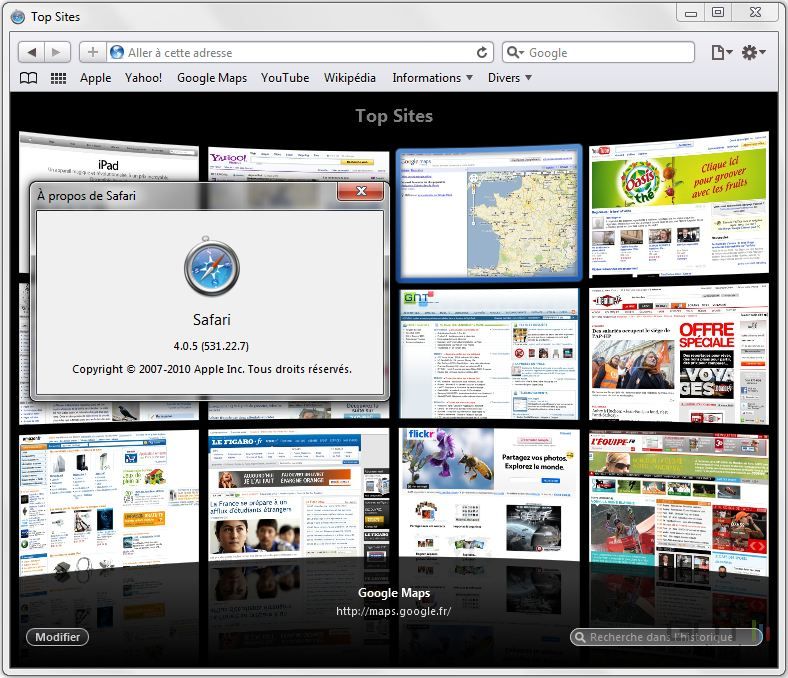Click the Aller à cette adresse field
Image resolution: width=788 pixels, height=678 pixels.
click(299, 52)
